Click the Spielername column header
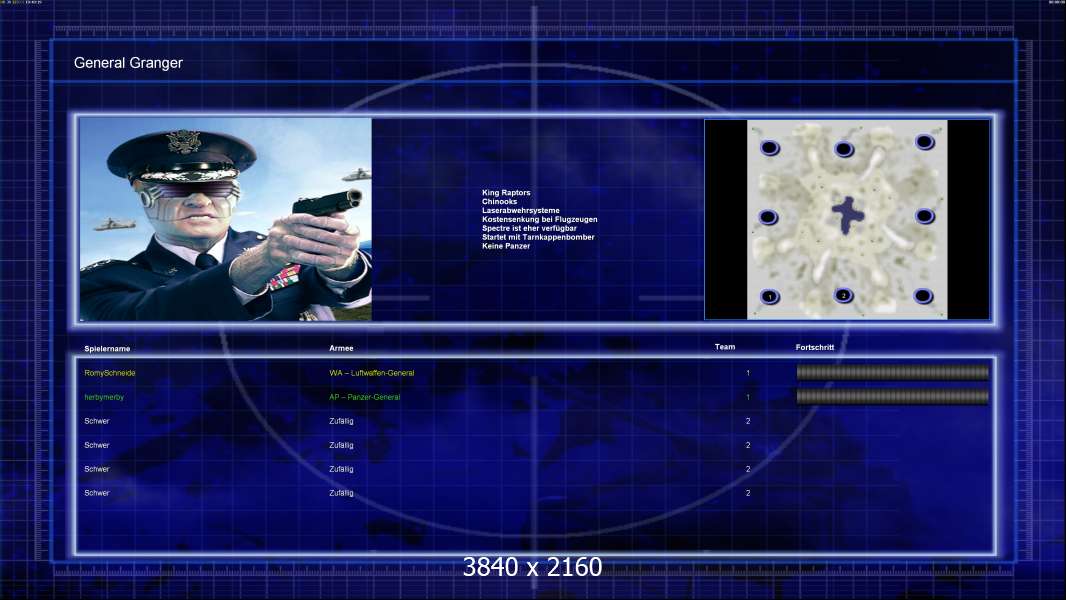Screen dimensions: 1066x600 coord(107,349)
